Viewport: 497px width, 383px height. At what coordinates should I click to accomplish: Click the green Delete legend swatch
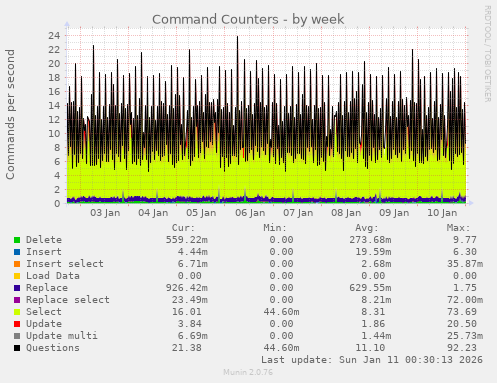[17, 240]
